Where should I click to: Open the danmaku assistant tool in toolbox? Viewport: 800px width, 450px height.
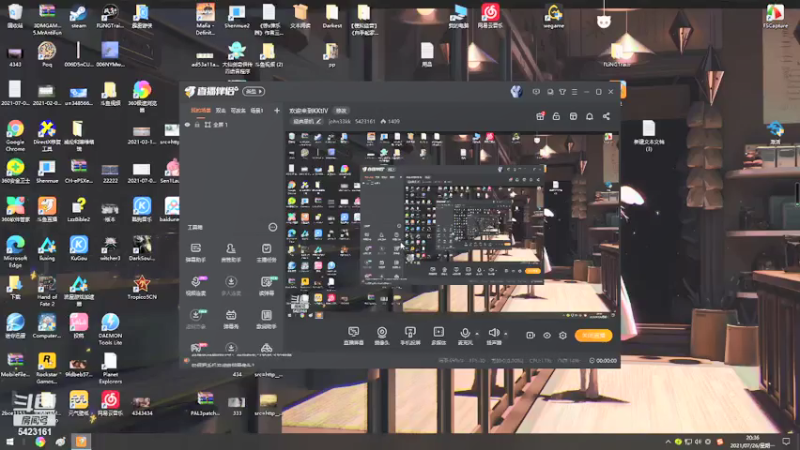pyautogui.click(x=196, y=252)
